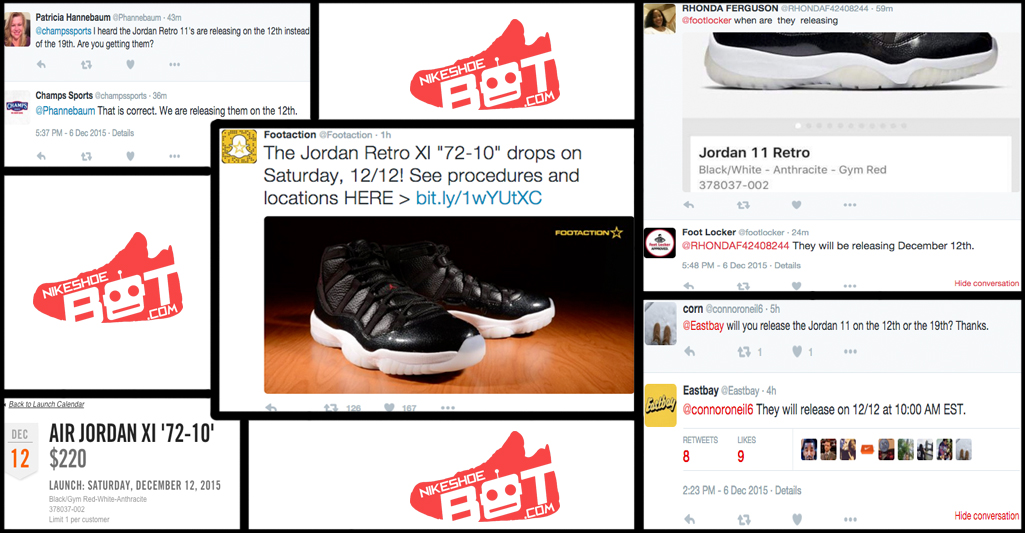Like Rhonda Ferguson's footlocker tweet
This screenshot has width=1025, height=533.
click(x=796, y=205)
